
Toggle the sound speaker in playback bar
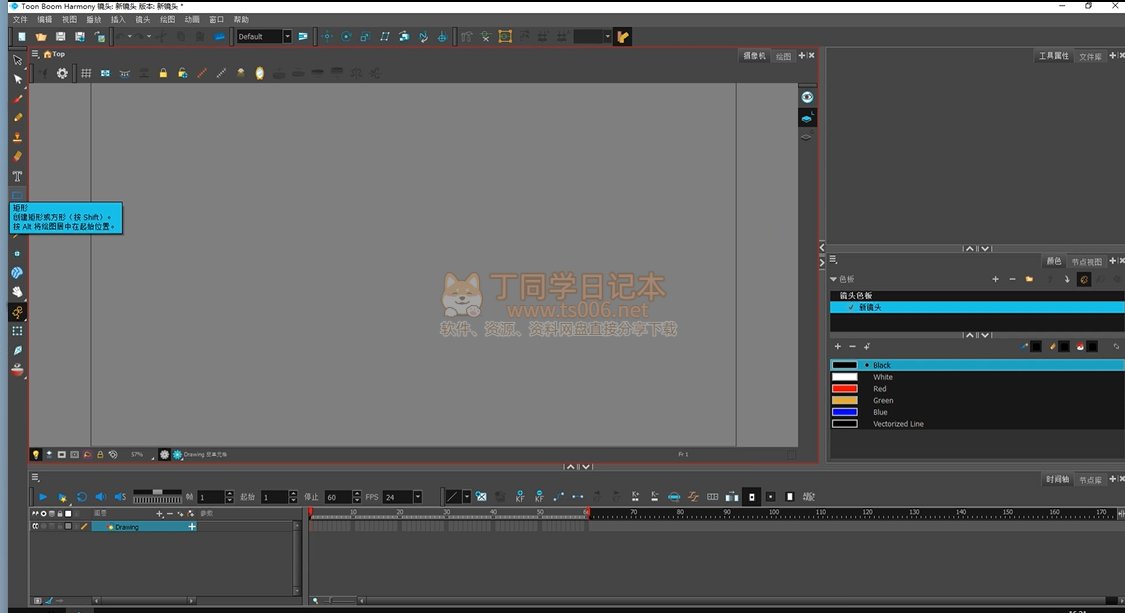tap(119, 497)
